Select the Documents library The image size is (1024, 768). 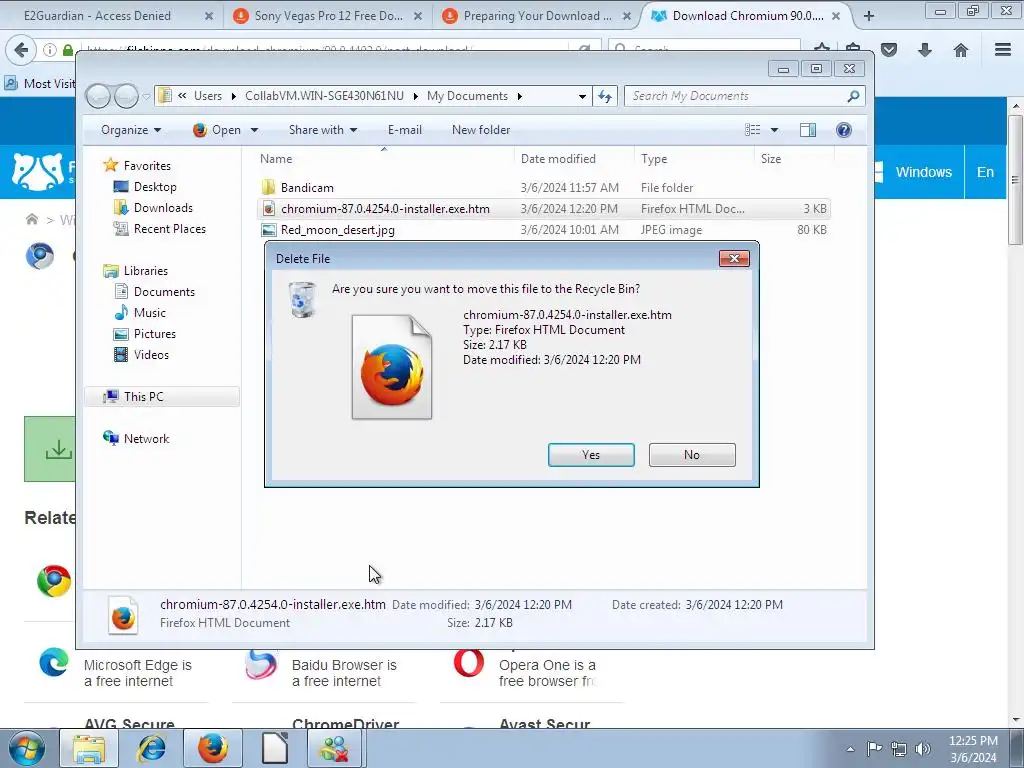[164, 292]
